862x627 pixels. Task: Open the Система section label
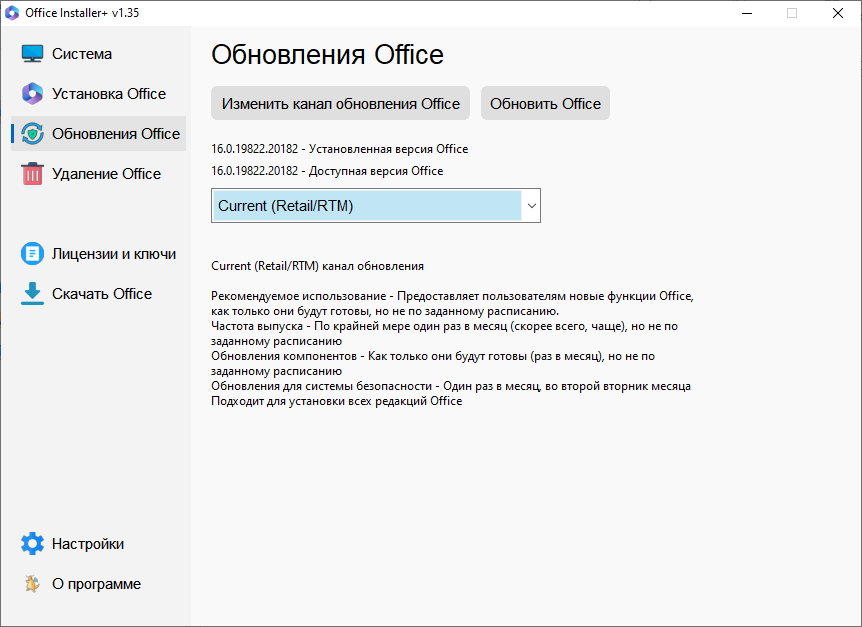point(82,54)
